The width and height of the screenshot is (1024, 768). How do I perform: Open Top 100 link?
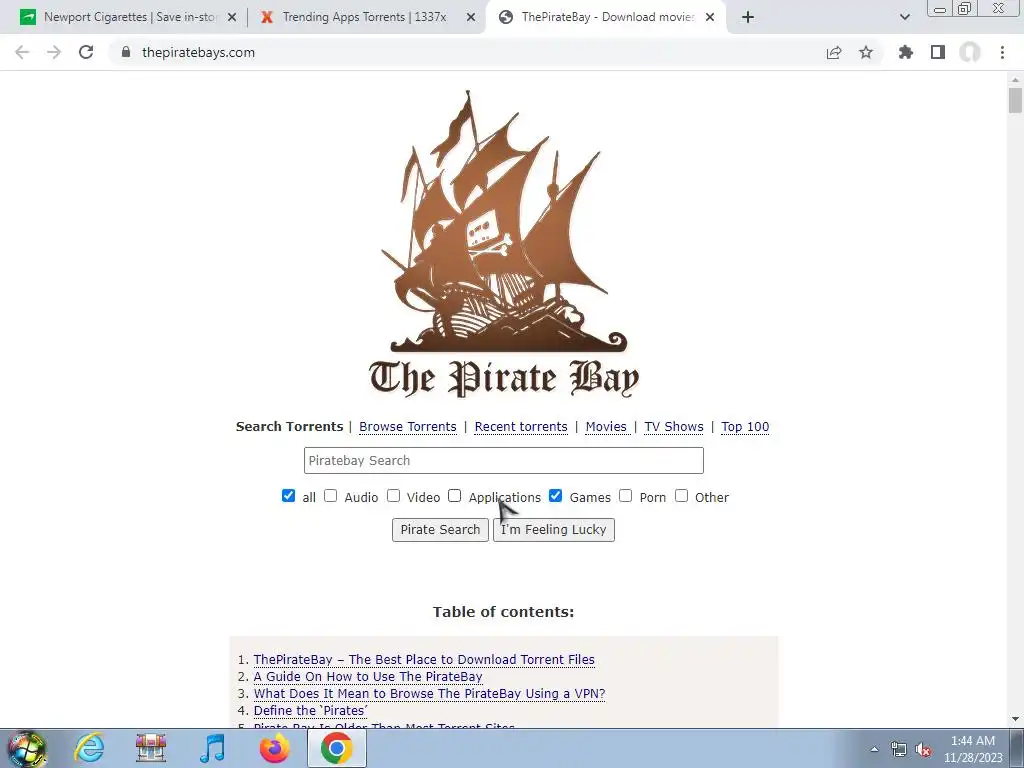click(745, 426)
